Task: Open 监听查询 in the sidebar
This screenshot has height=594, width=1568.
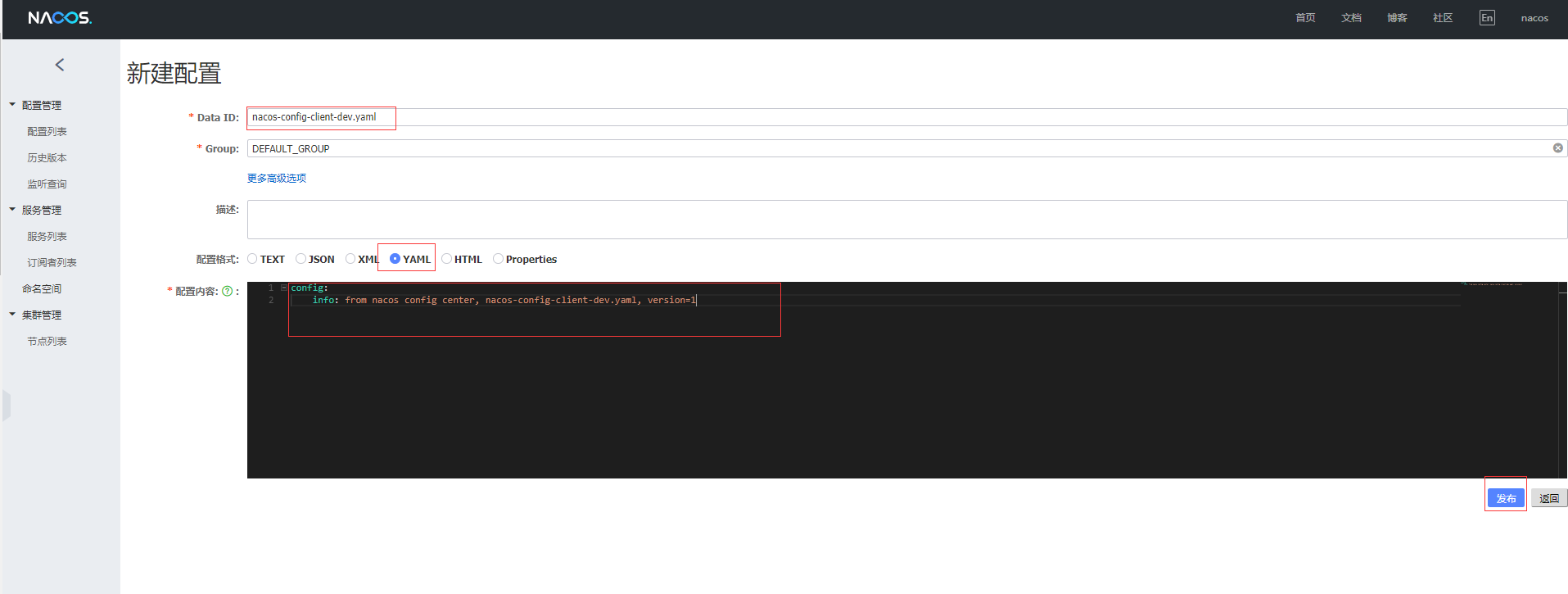Action: point(47,184)
